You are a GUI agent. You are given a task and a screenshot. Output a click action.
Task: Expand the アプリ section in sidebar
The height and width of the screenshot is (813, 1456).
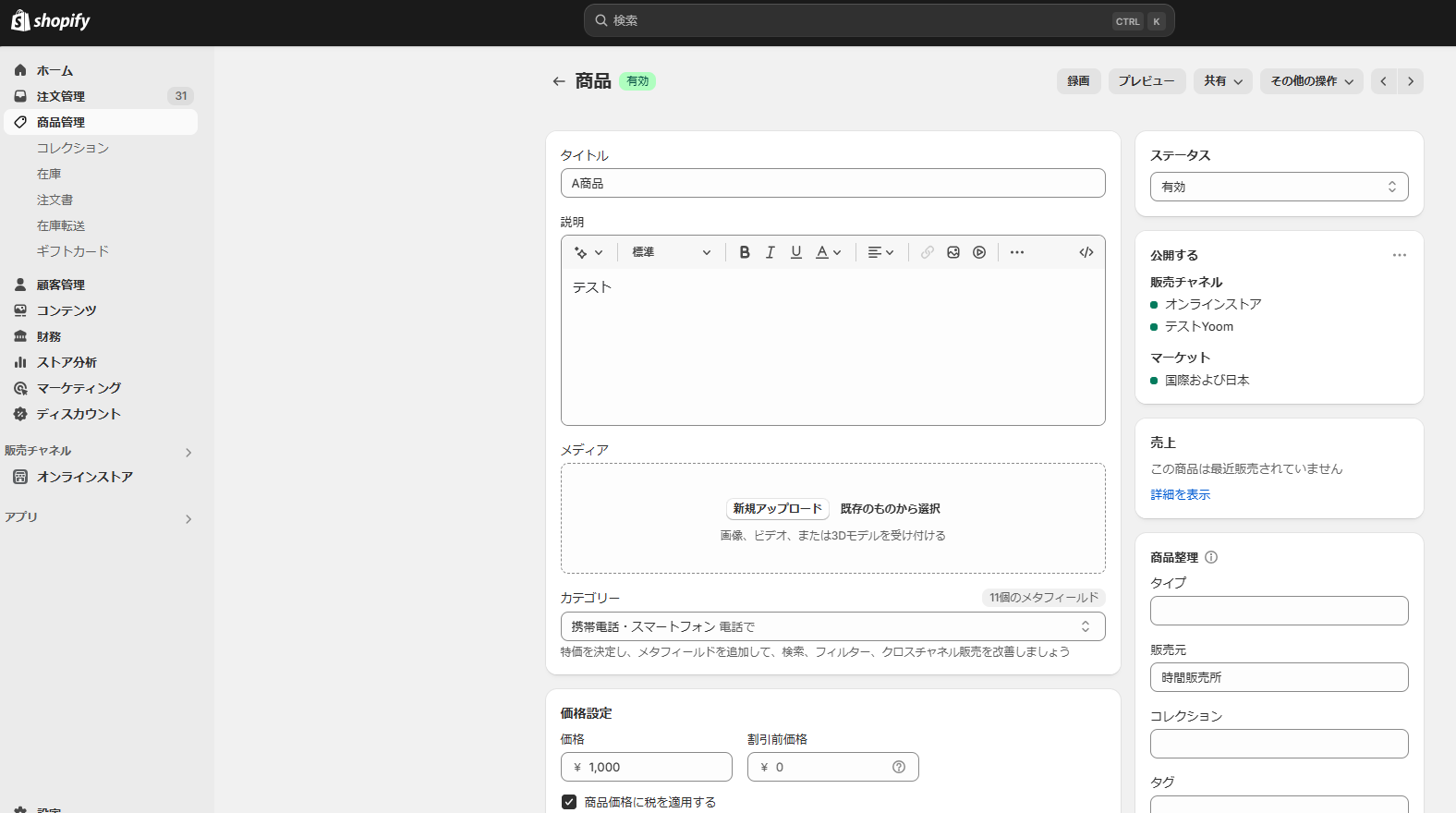tap(188, 518)
